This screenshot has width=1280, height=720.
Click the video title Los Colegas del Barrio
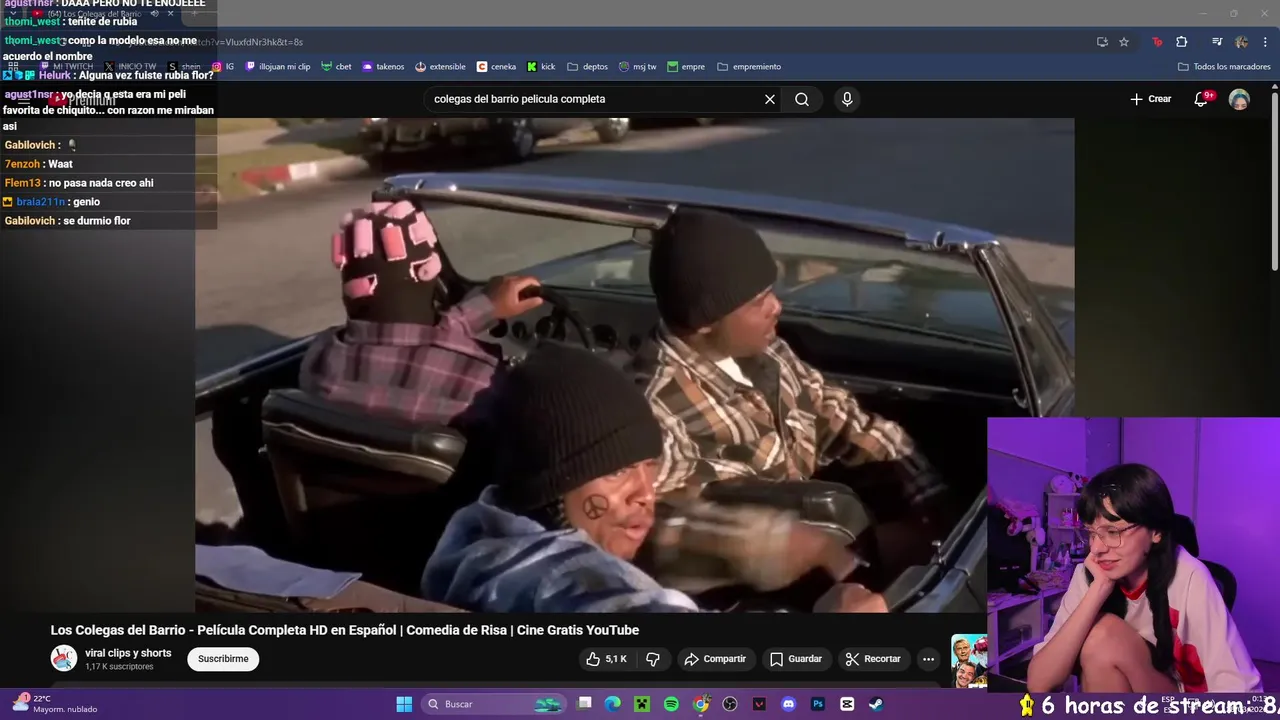coord(345,630)
